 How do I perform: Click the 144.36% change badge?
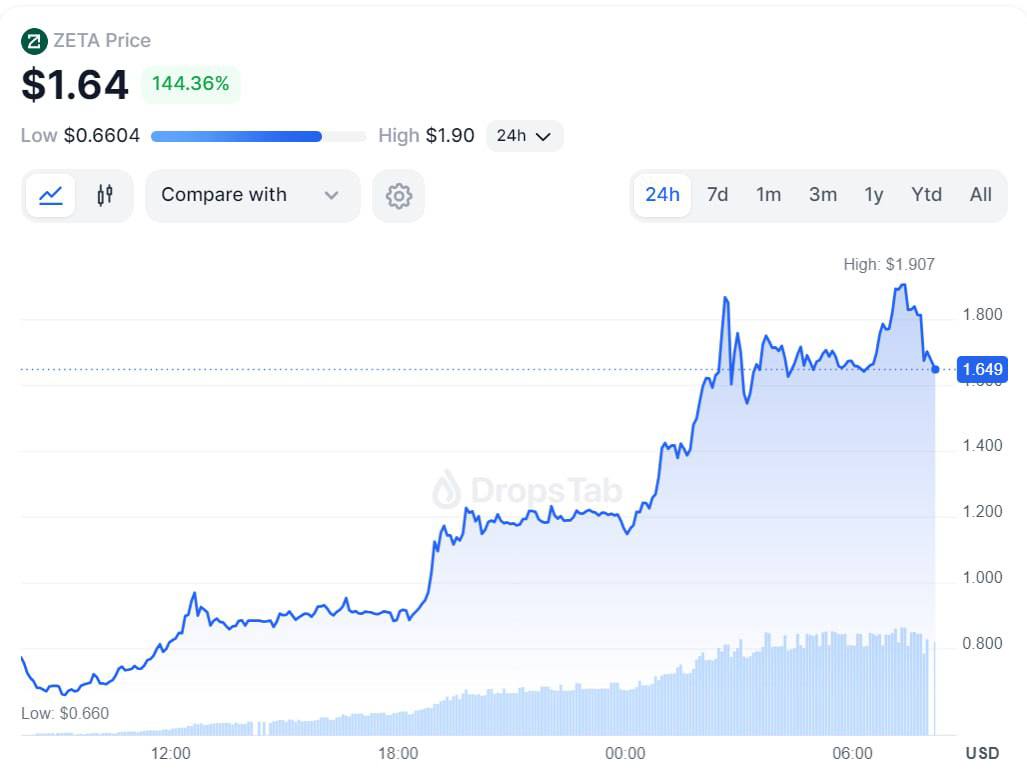(x=190, y=84)
